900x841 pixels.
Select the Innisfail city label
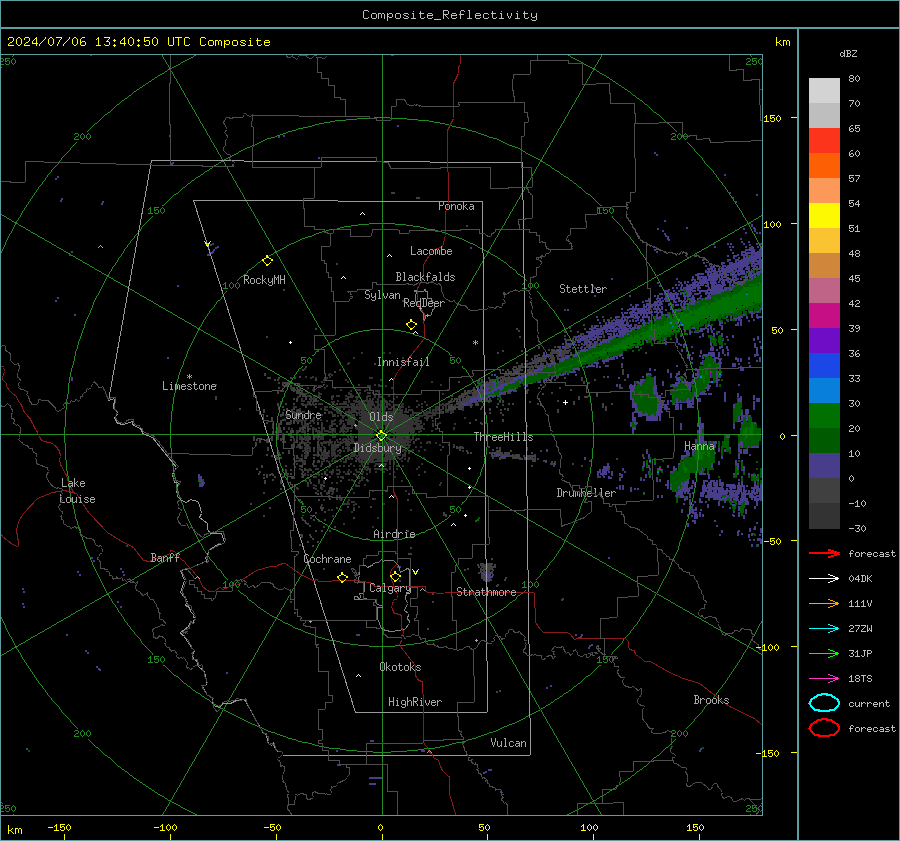[403, 362]
